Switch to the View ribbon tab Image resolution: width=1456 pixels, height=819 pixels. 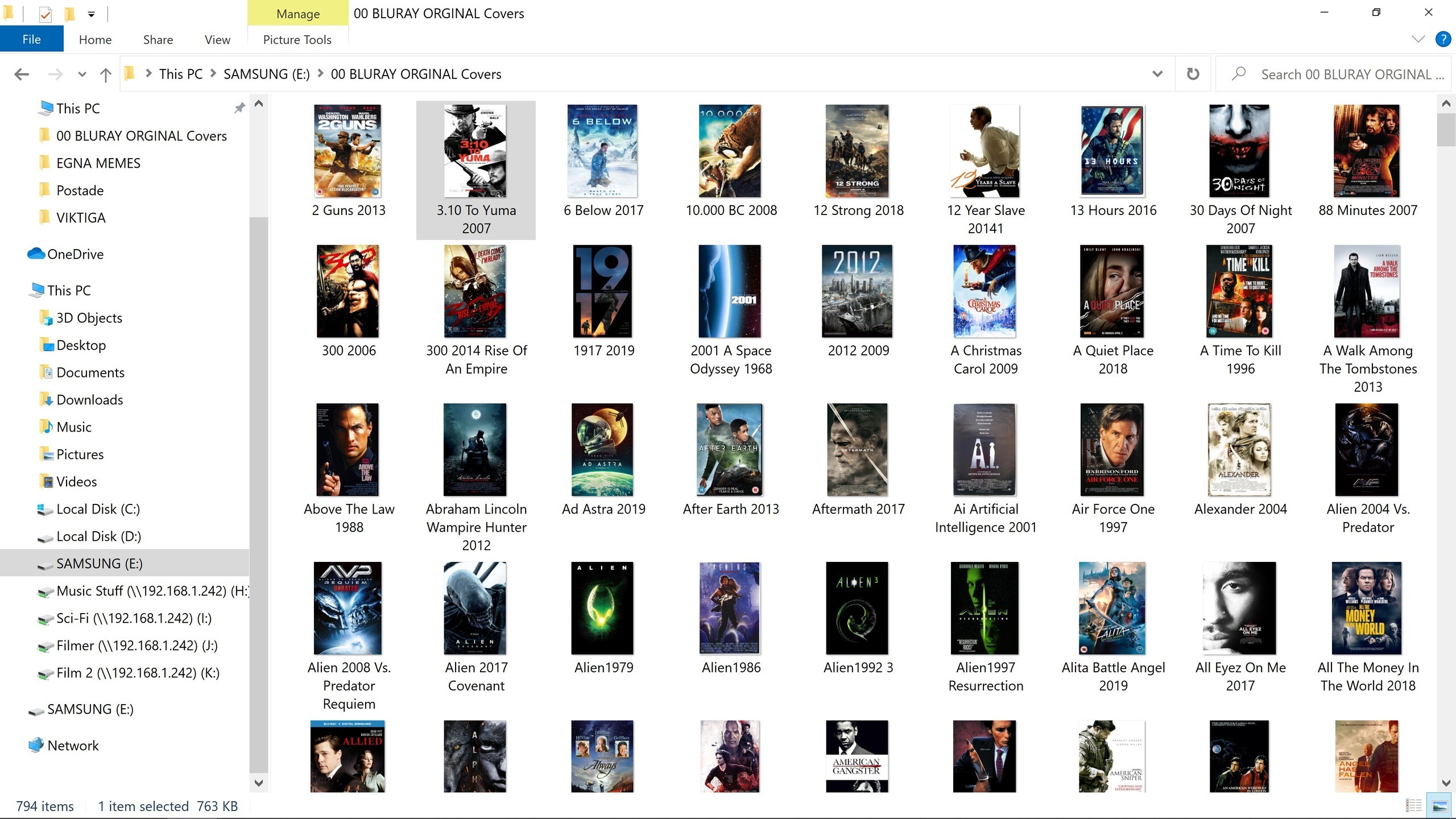[217, 39]
